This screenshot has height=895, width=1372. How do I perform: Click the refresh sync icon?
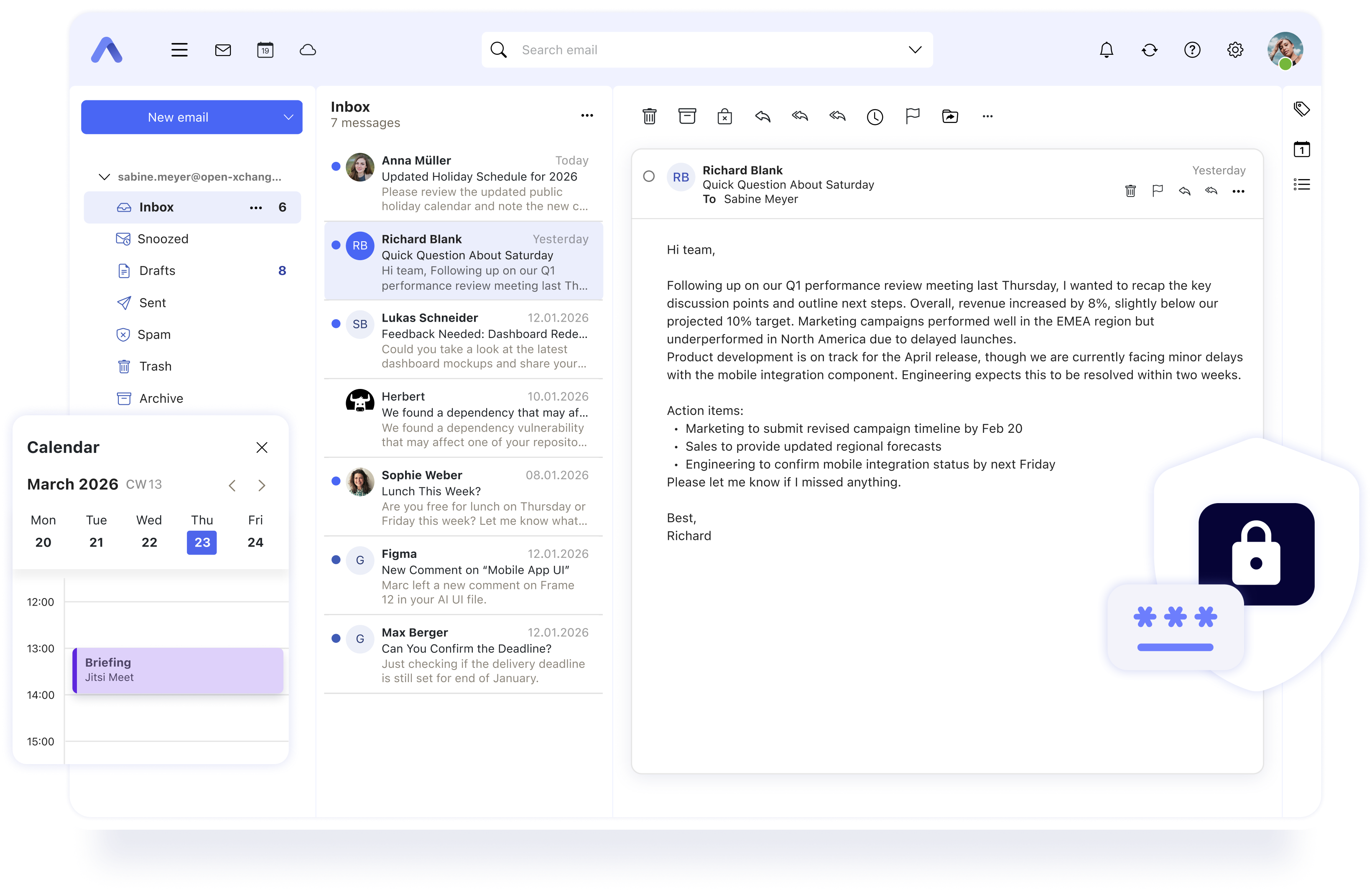coord(1150,50)
